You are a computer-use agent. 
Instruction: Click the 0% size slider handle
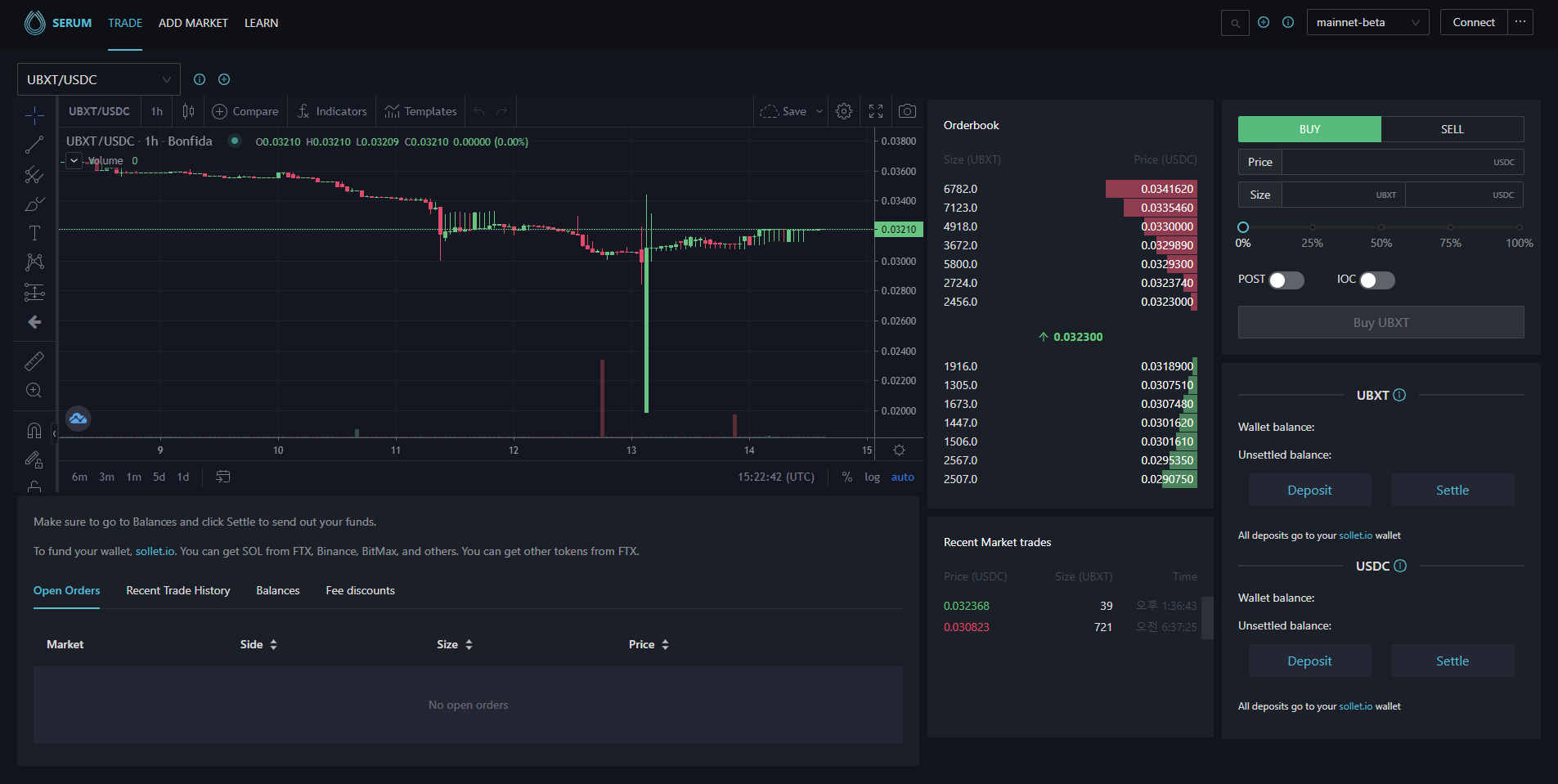pos(1243,227)
